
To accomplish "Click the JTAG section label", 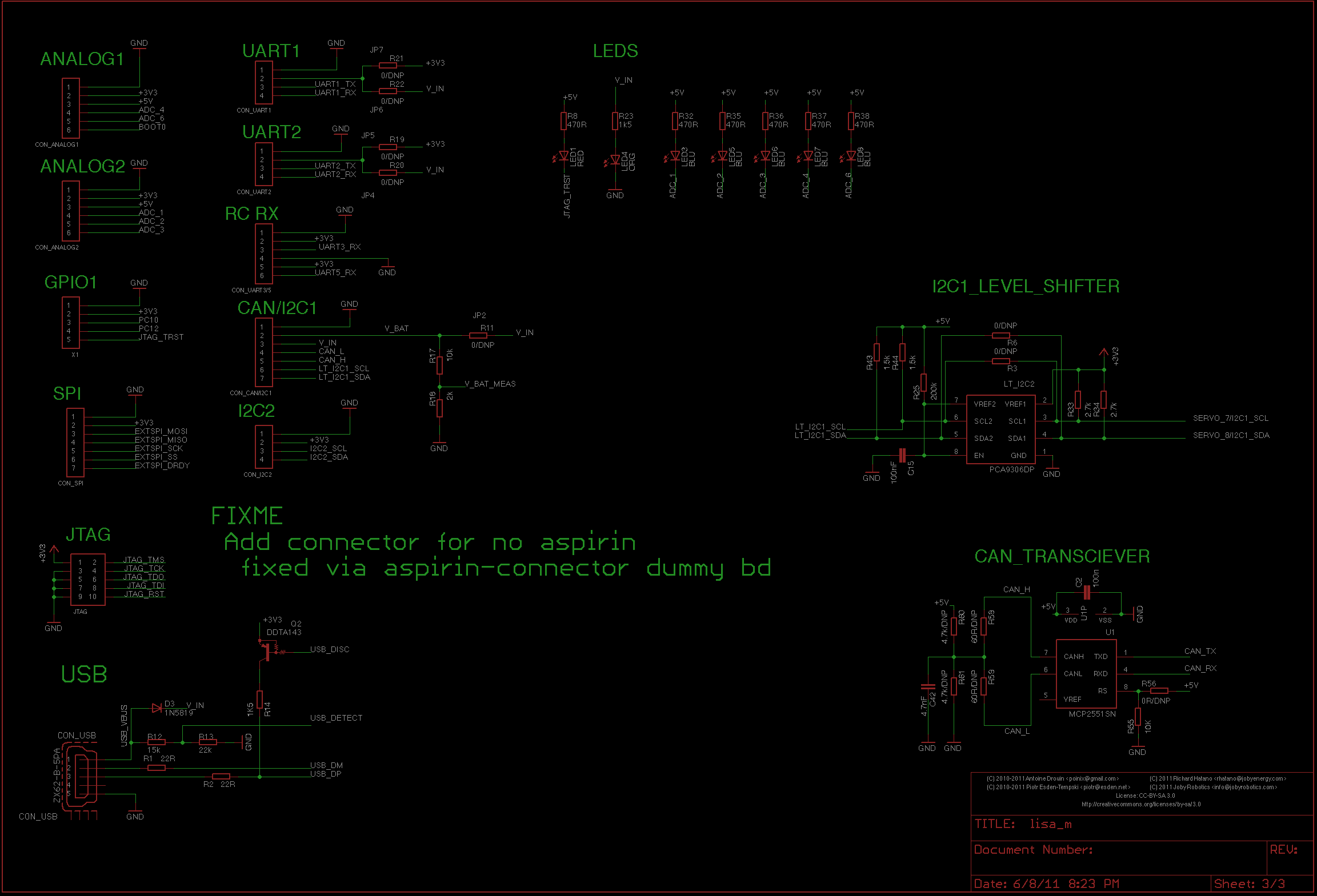I will click(x=88, y=535).
